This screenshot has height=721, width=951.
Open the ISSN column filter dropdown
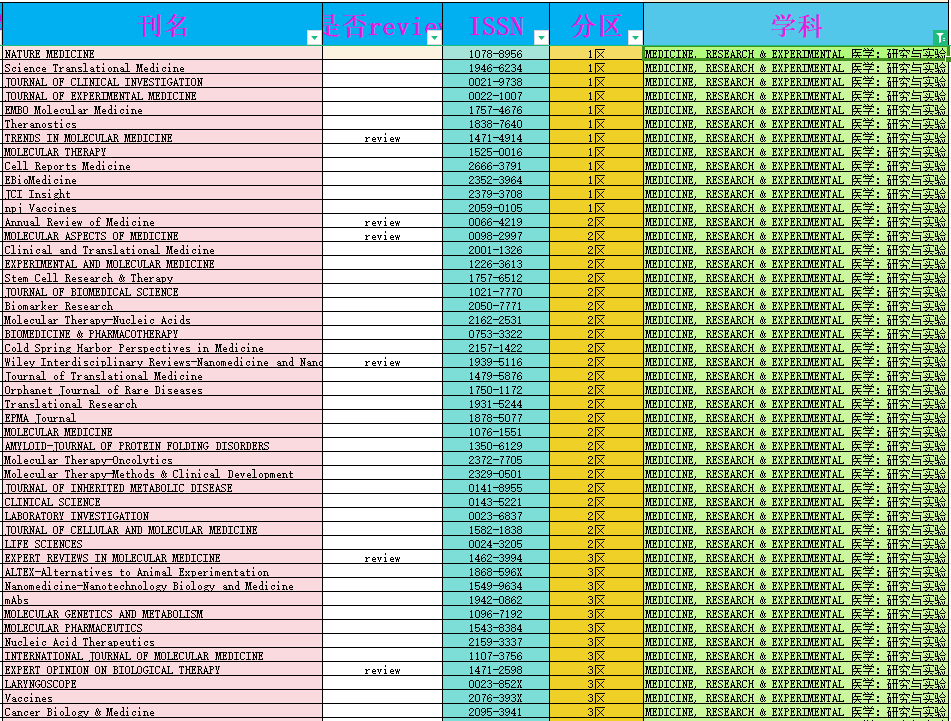click(x=541, y=38)
